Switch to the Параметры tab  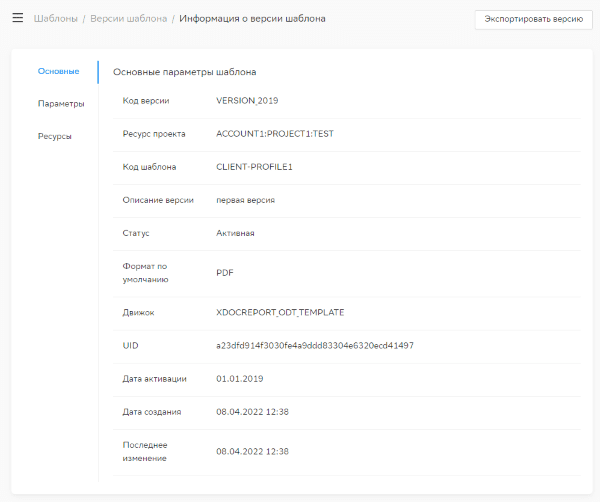tap(61, 104)
